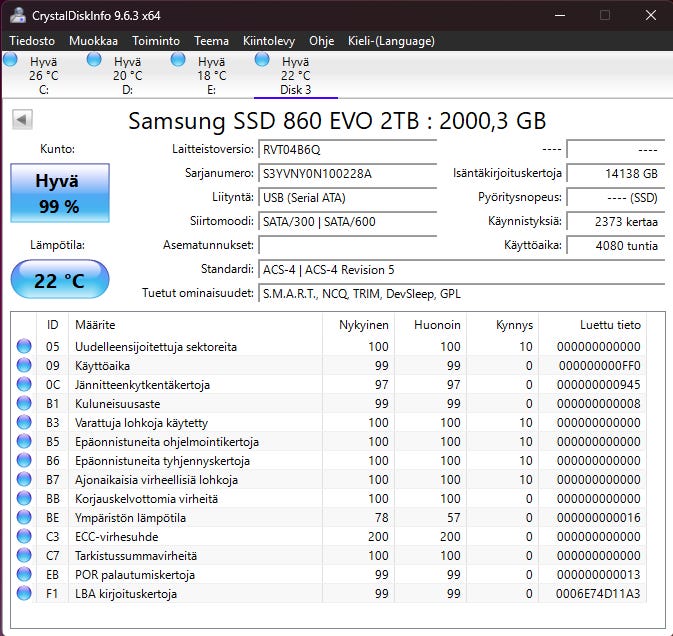Click status orb for ECC-virhesuhde attribute
Viewport: 673px width, 636px height.
tap(24, 537)
